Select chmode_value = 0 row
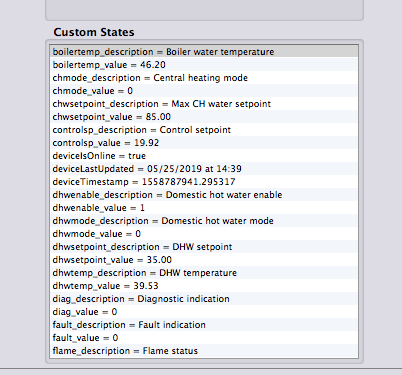The width and height of the screenshot is (402, 375). 204,91
